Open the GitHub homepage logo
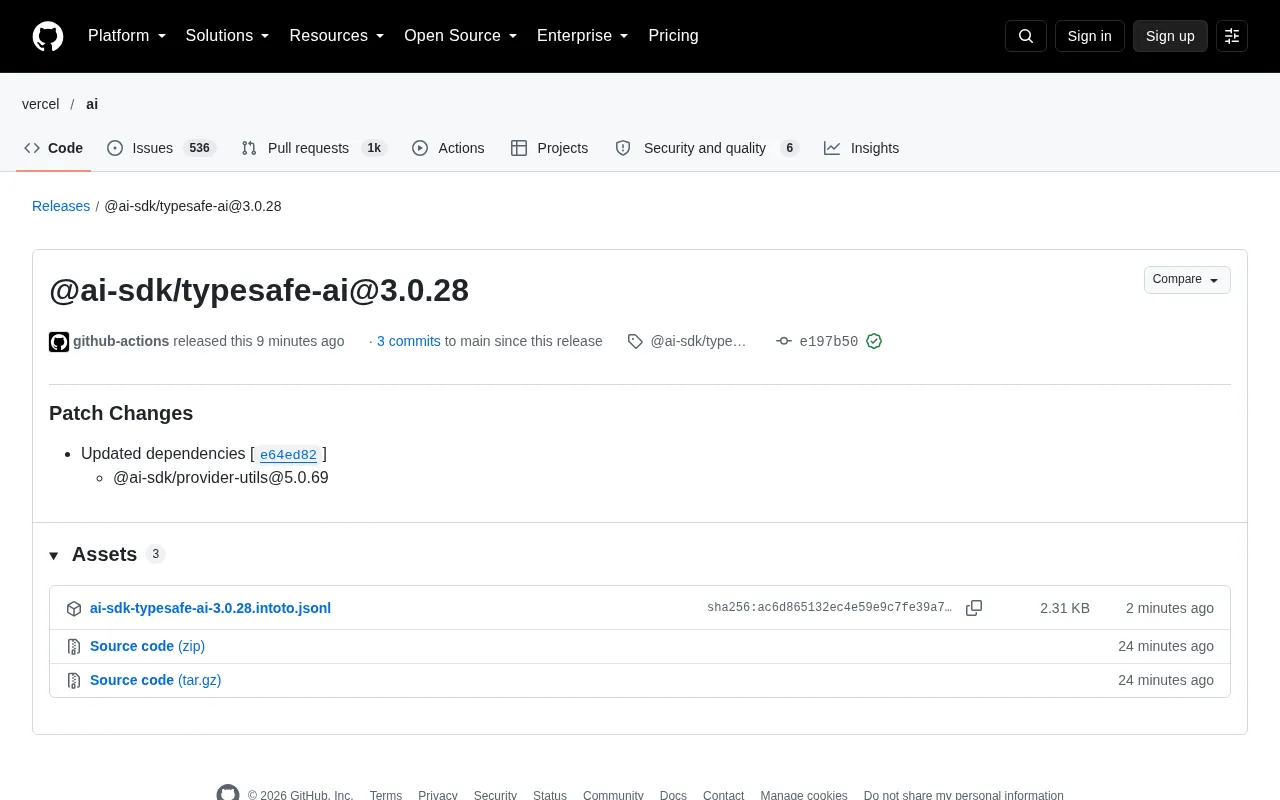The image size is (1280, 800). pos(48,36)
